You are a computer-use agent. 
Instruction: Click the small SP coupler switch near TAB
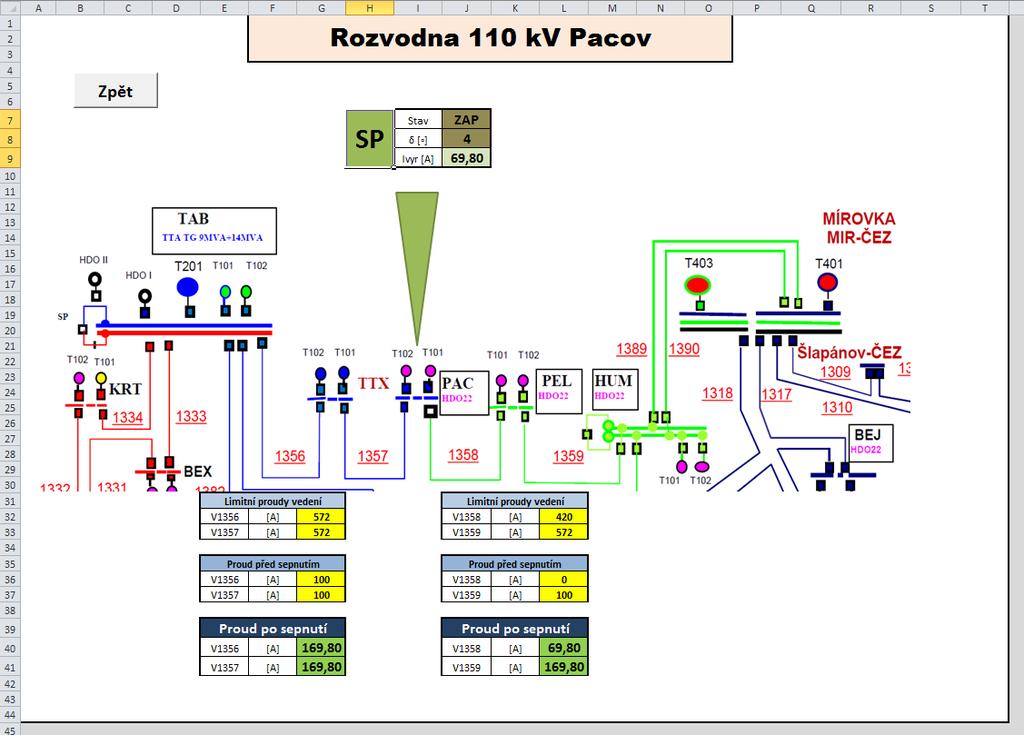coord(82,329)
